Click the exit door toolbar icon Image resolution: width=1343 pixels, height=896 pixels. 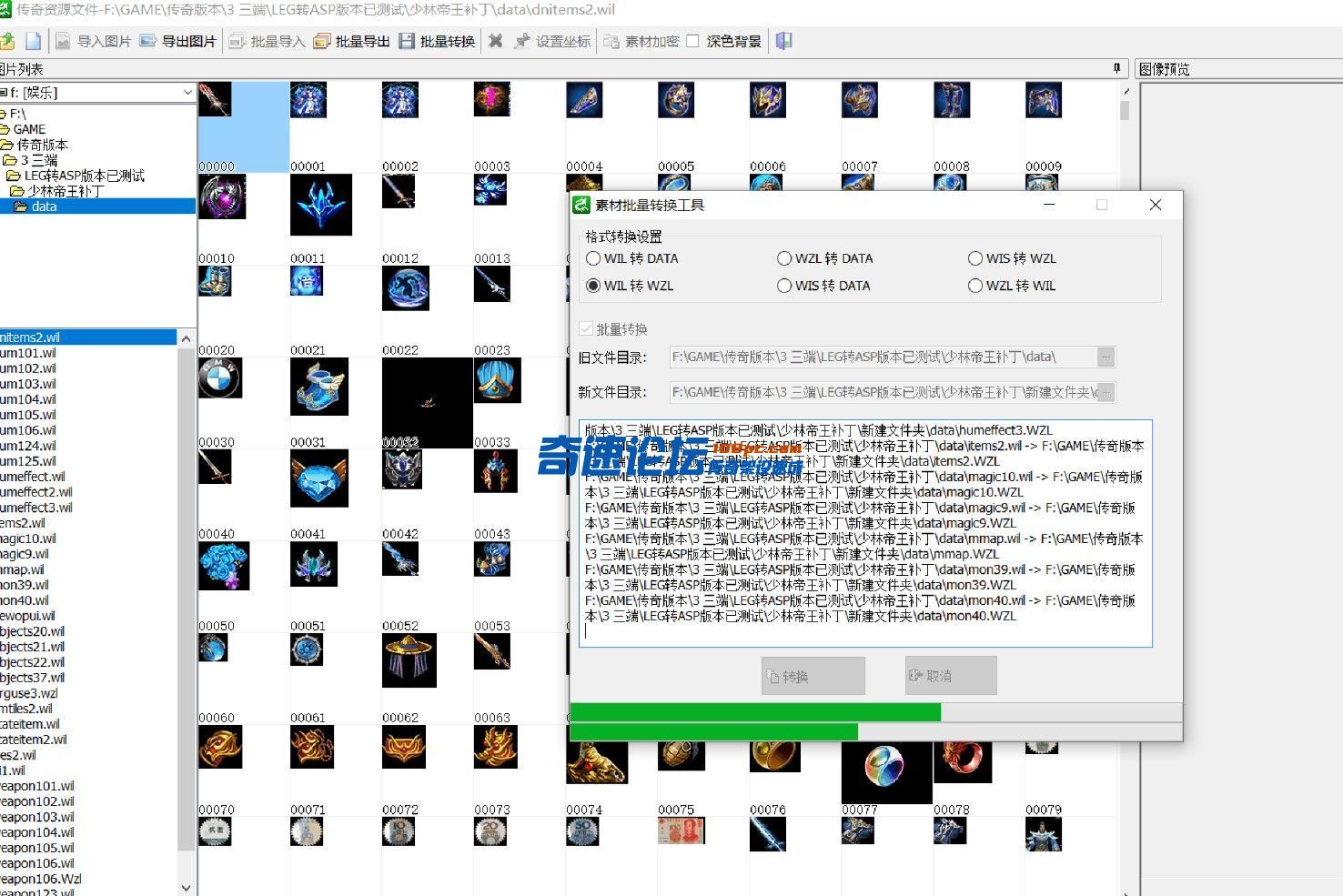coord(783,41)
